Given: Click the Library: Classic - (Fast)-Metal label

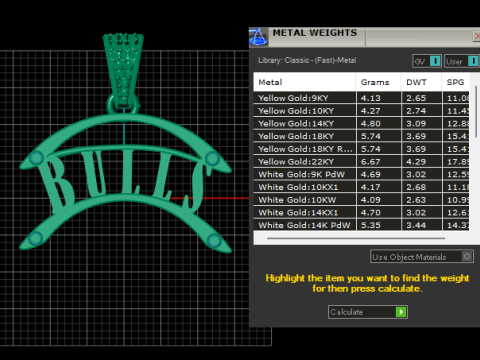Looking at the screenshot, I should [x=307, y=60].
